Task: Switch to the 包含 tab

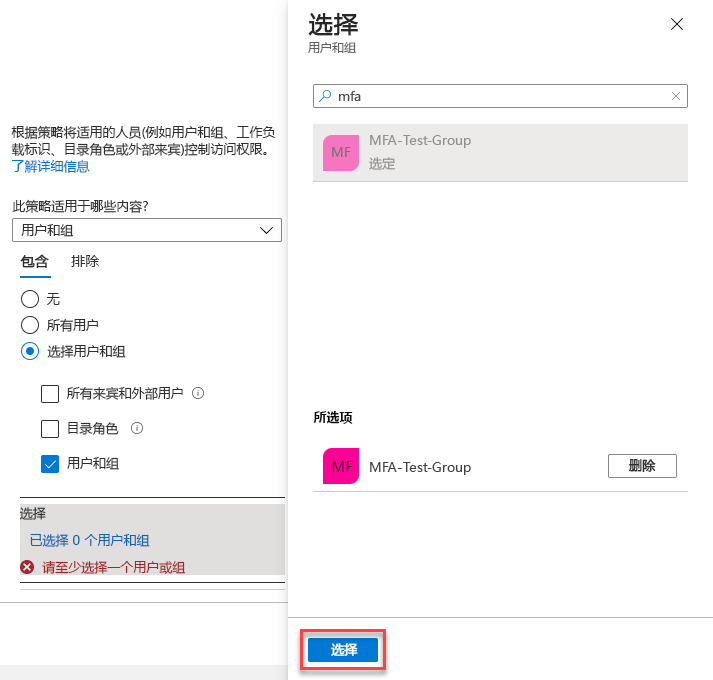Action: point(34,262)
